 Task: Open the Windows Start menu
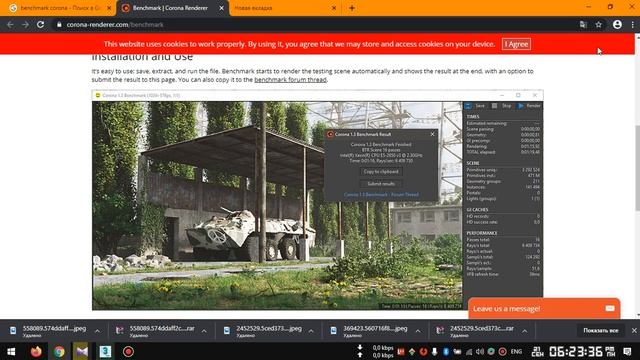tap(11, 351)
